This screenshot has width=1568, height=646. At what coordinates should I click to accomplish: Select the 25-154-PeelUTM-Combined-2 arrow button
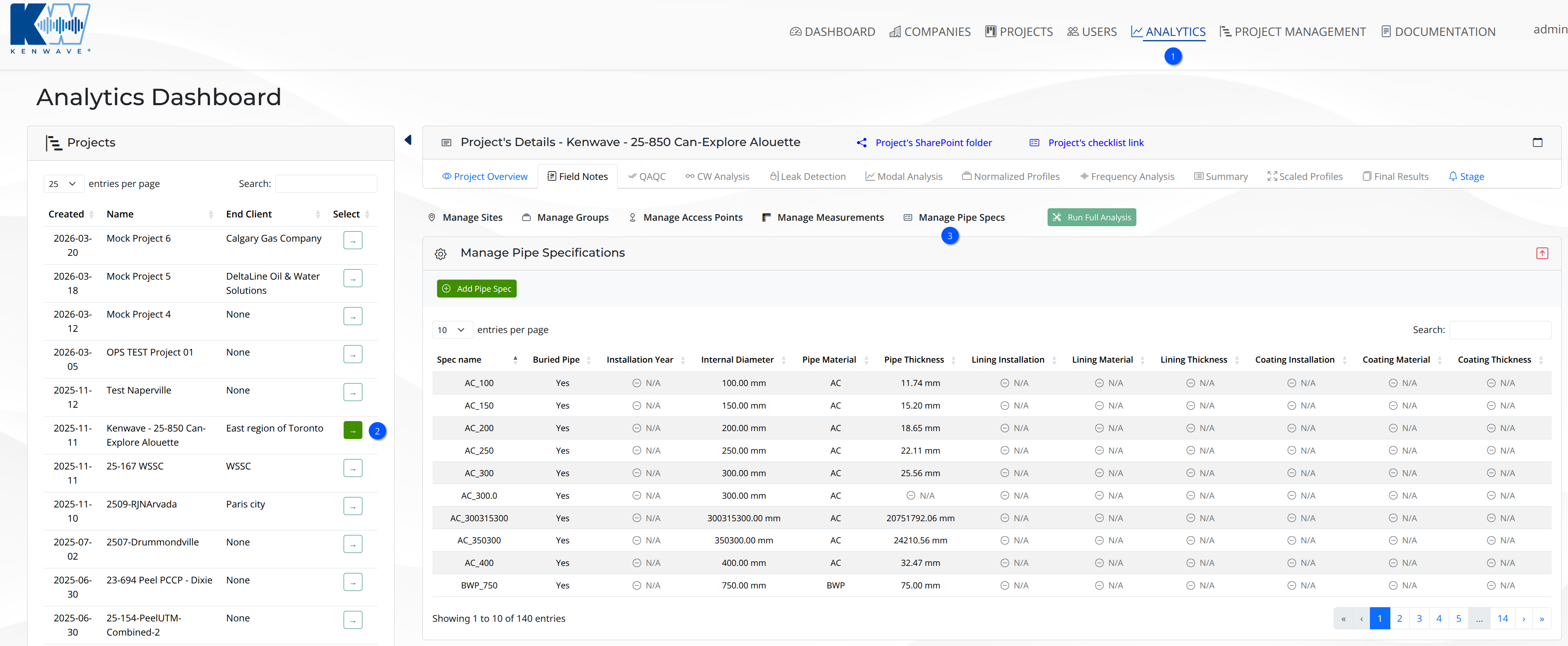(x=353, y=620)
